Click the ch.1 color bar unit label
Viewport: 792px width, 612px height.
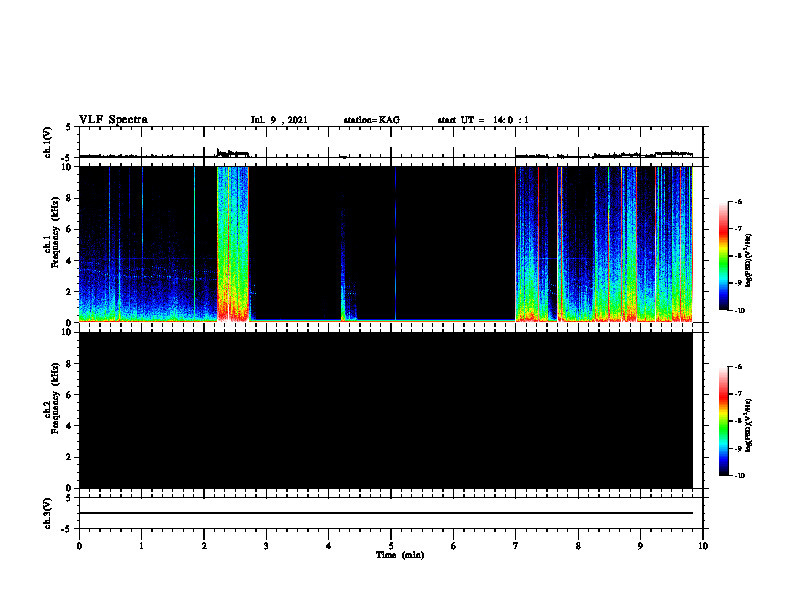[749, 260]
